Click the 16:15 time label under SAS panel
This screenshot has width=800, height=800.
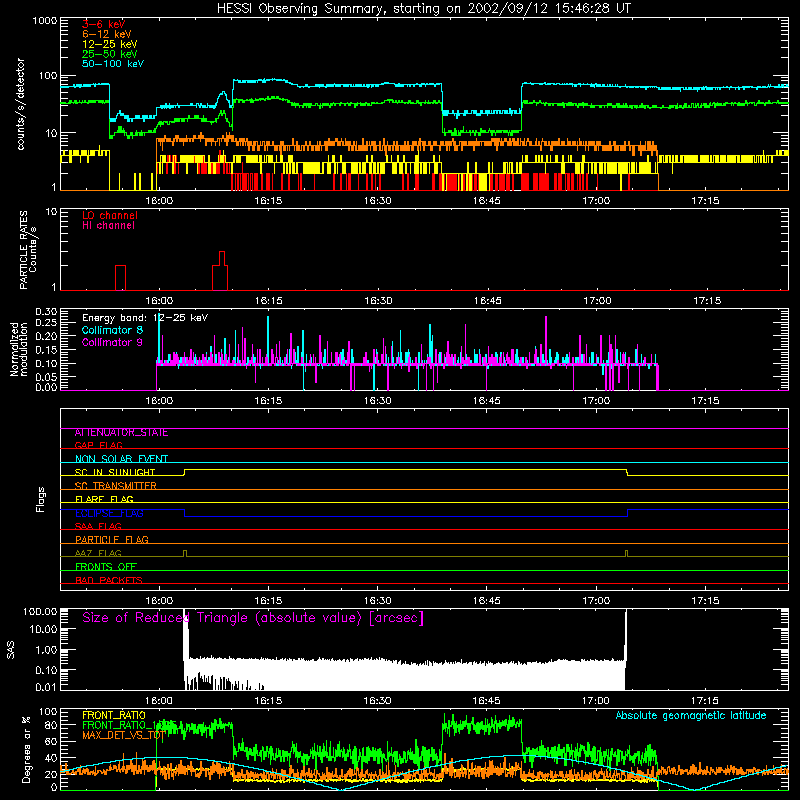click(268, 701)
